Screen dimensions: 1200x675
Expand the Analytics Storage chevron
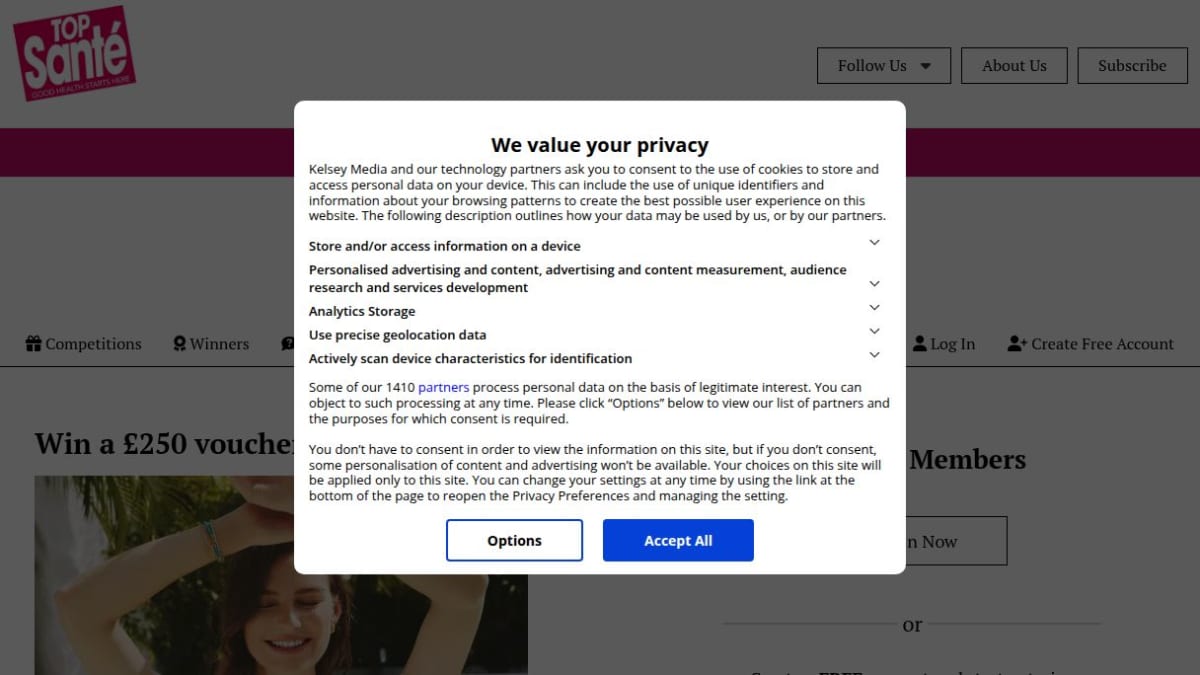click(x=874, y=308)
